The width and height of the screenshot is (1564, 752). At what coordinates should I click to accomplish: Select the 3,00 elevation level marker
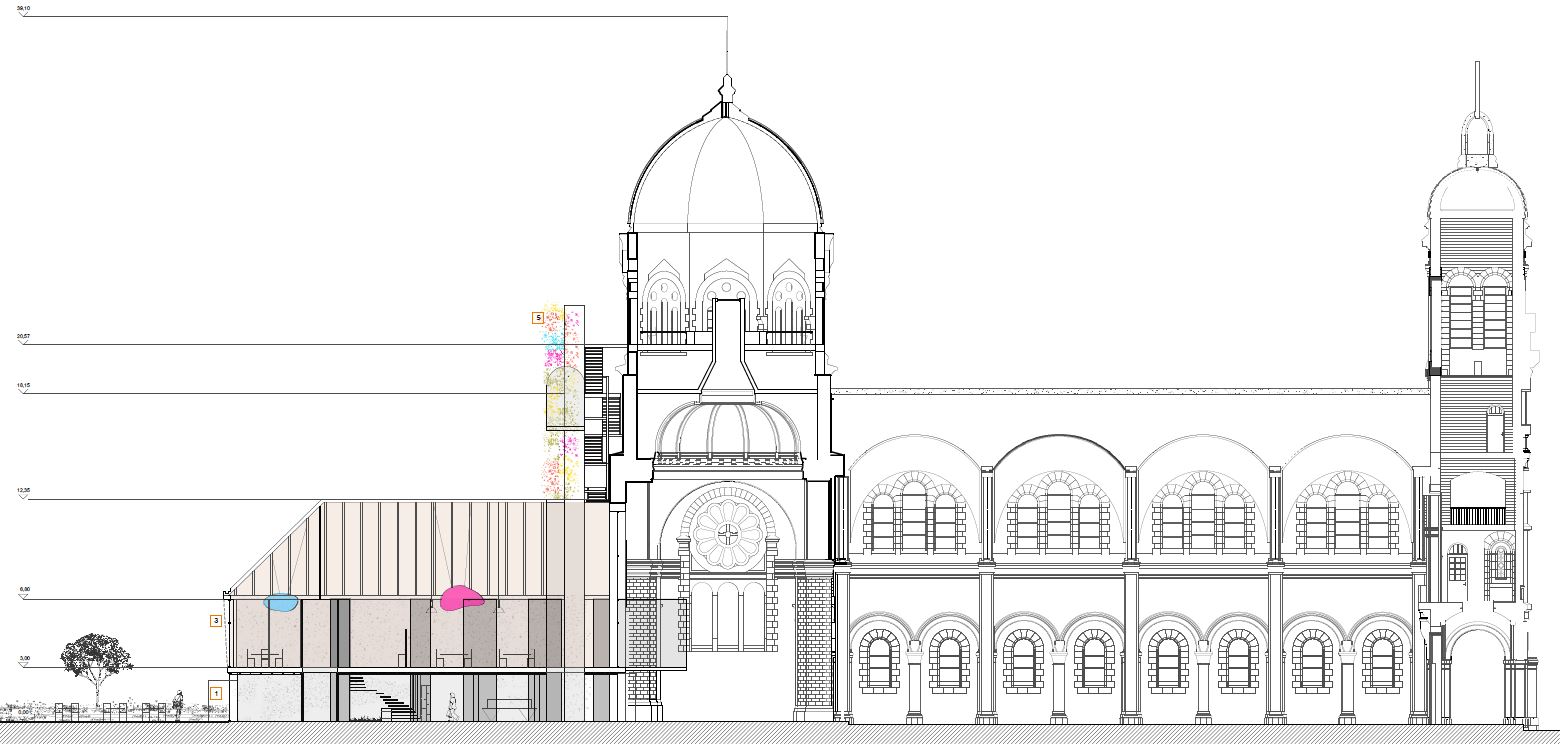pyautogui.click(x=23, y=661)
